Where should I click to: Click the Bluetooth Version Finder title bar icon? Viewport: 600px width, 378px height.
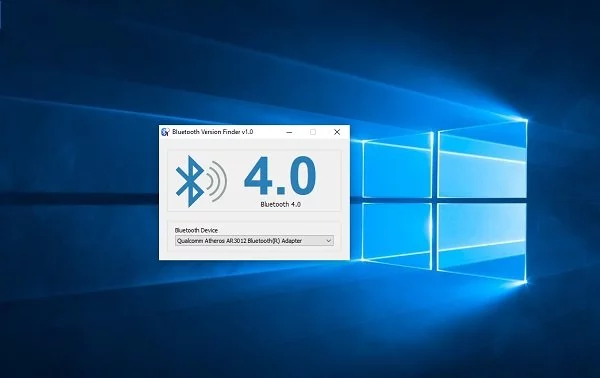click(165, 132)
